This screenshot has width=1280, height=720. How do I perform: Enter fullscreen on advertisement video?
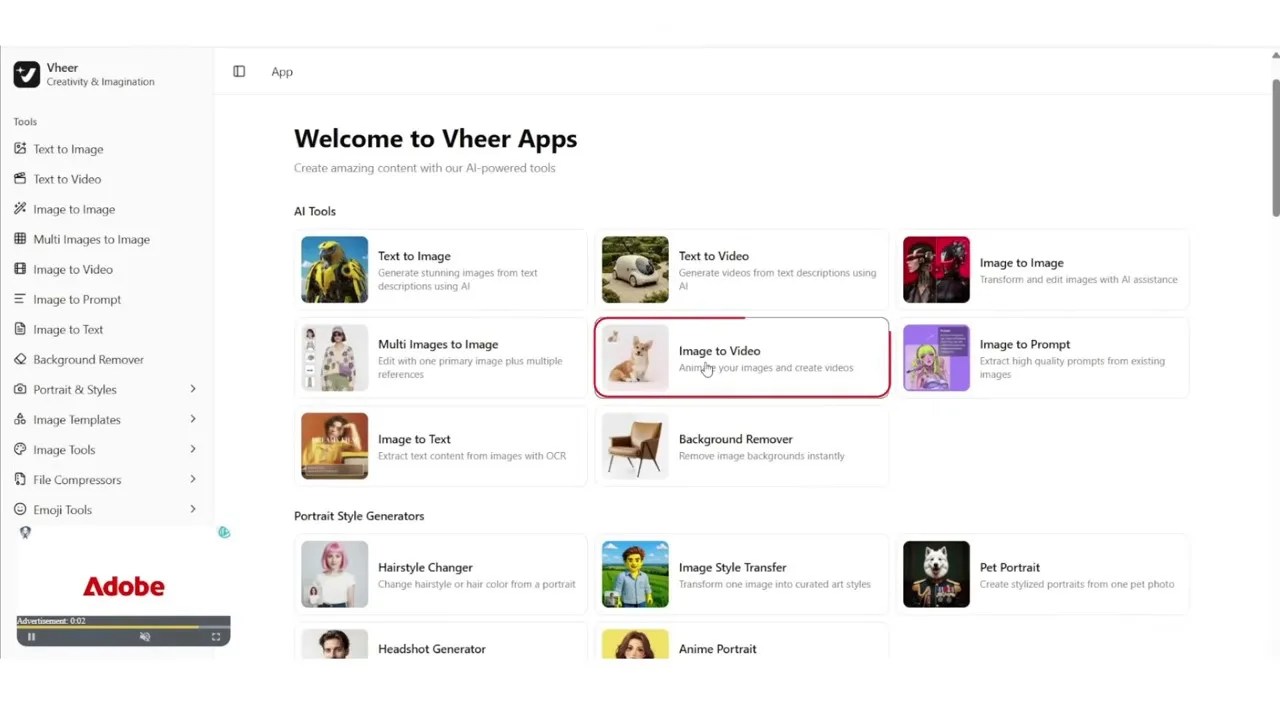pos(215,637)
